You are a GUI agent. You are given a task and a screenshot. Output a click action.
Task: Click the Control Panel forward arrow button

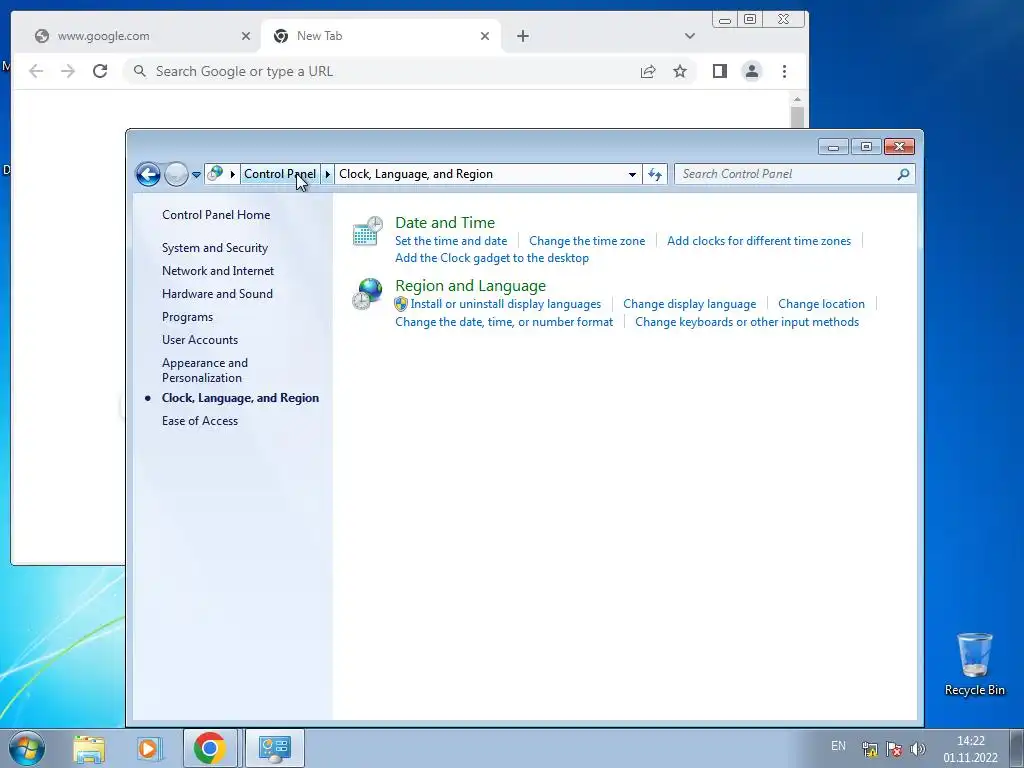176,174
